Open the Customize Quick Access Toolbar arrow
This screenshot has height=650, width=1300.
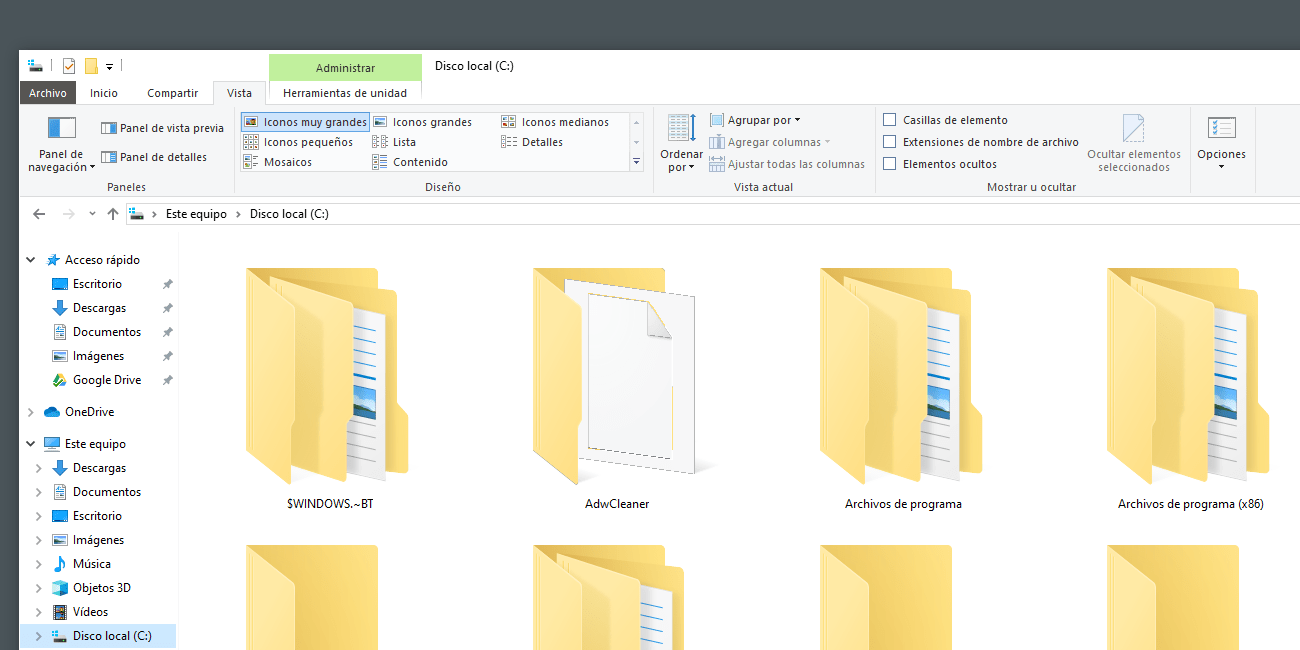pos(109,67)
